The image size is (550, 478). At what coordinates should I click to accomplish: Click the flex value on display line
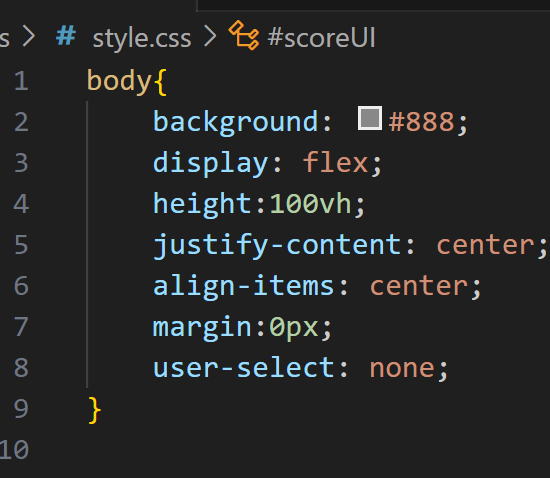tap(335, 163)
